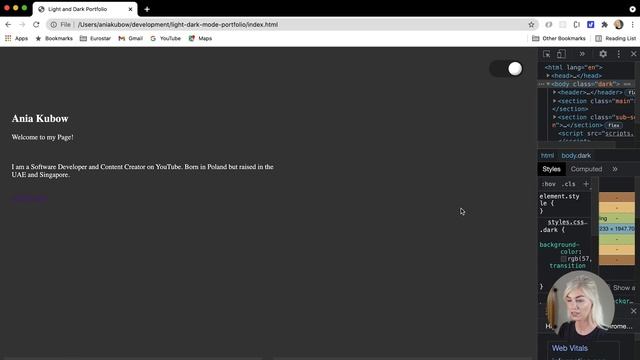This screenshot has height=360, width=640.
Task: Select the html breadcrumb in DevTools
Action: click(547, 156)
